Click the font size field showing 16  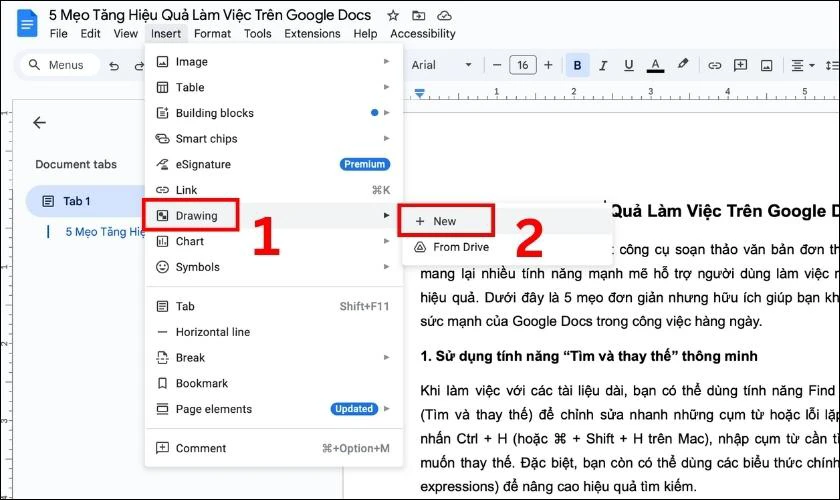[522, 65]
